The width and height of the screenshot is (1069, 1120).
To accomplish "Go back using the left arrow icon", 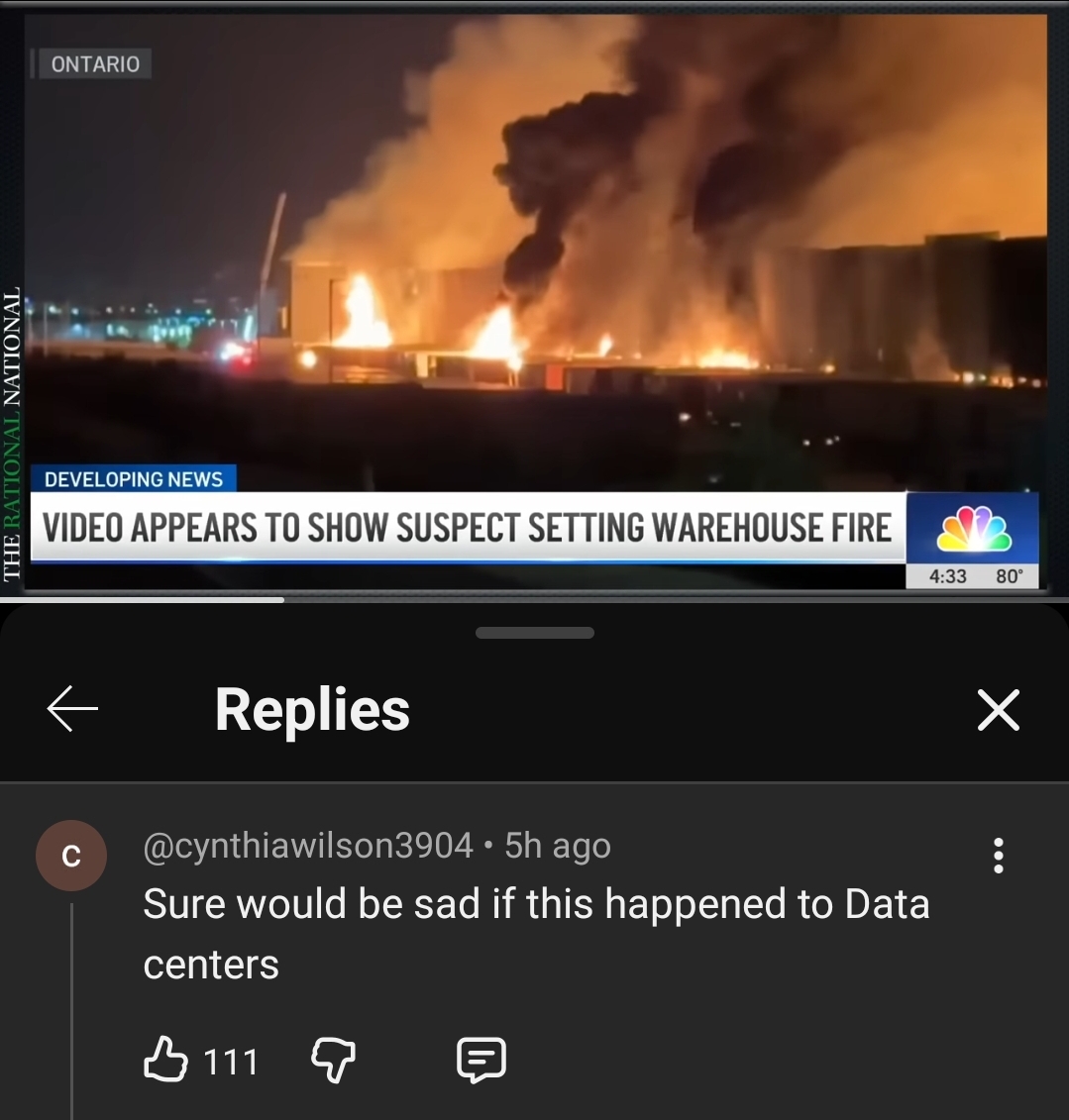I will (72, 709).
